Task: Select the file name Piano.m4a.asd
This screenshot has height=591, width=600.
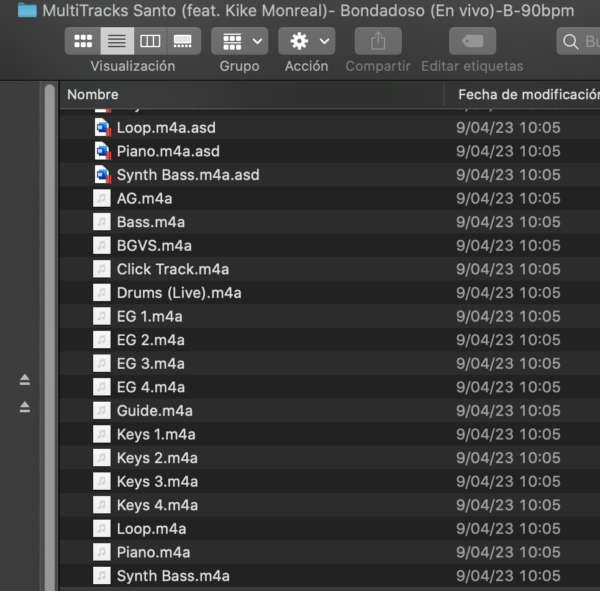Action: point(168,152)
